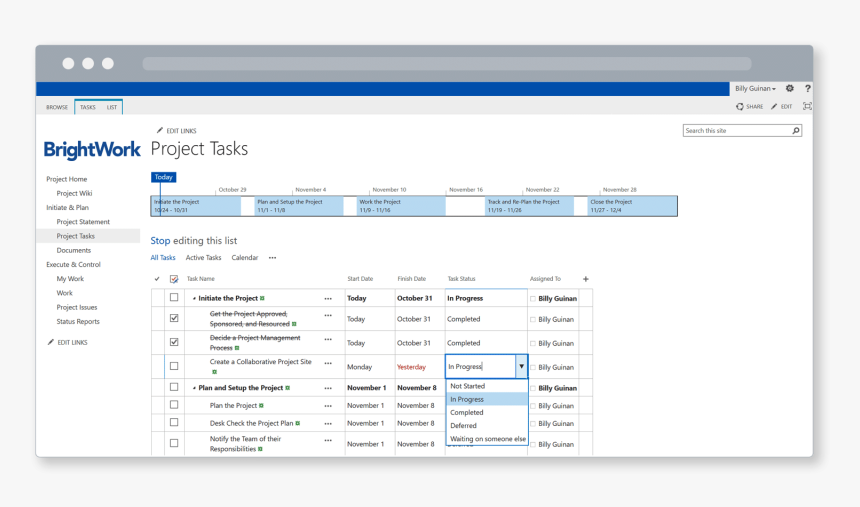Choose Waiting on someone else option
The image size is (860, 507).
pyautogui.click(x=487, y=439)
